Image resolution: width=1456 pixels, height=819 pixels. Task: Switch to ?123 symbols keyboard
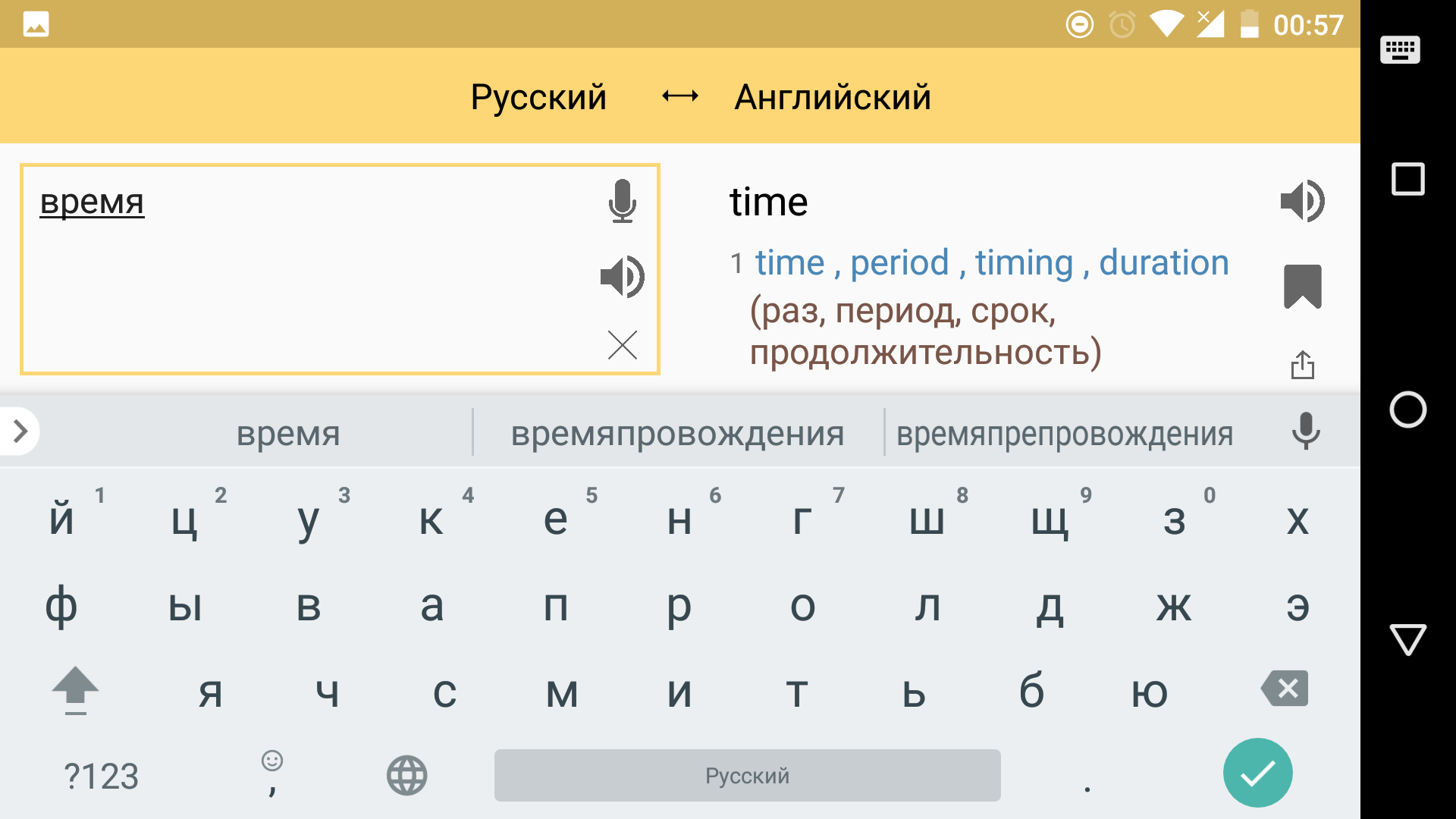[x=101, y=776]
